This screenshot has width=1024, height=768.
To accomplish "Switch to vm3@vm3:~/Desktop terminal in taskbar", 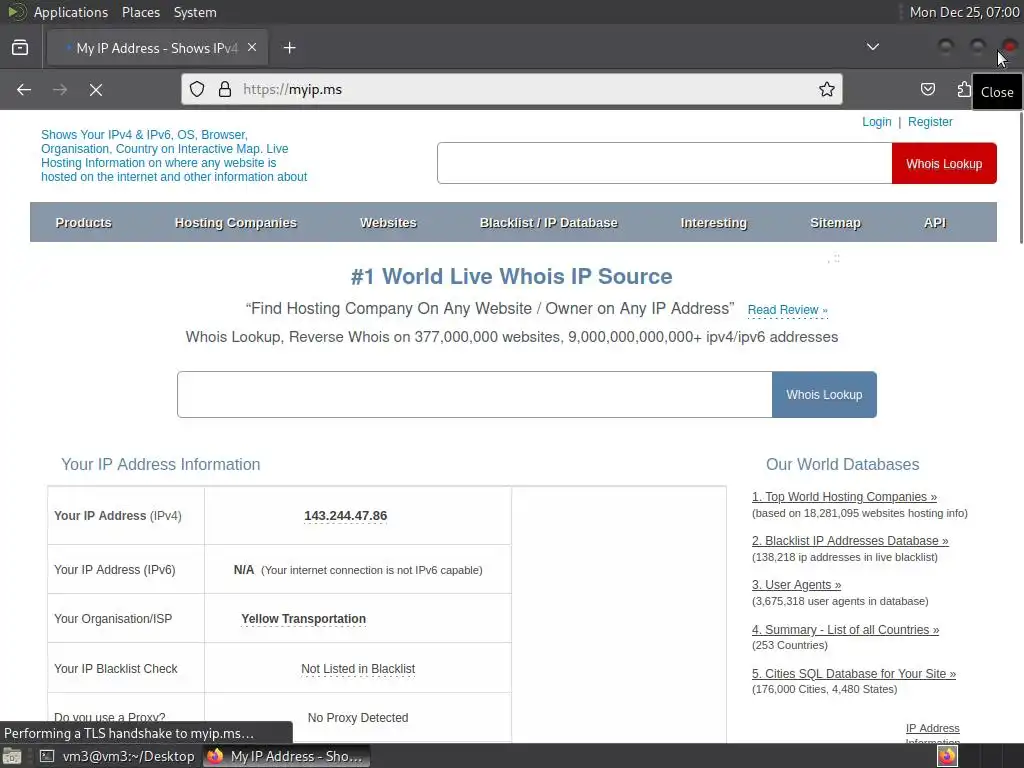I will click(118, 756).
